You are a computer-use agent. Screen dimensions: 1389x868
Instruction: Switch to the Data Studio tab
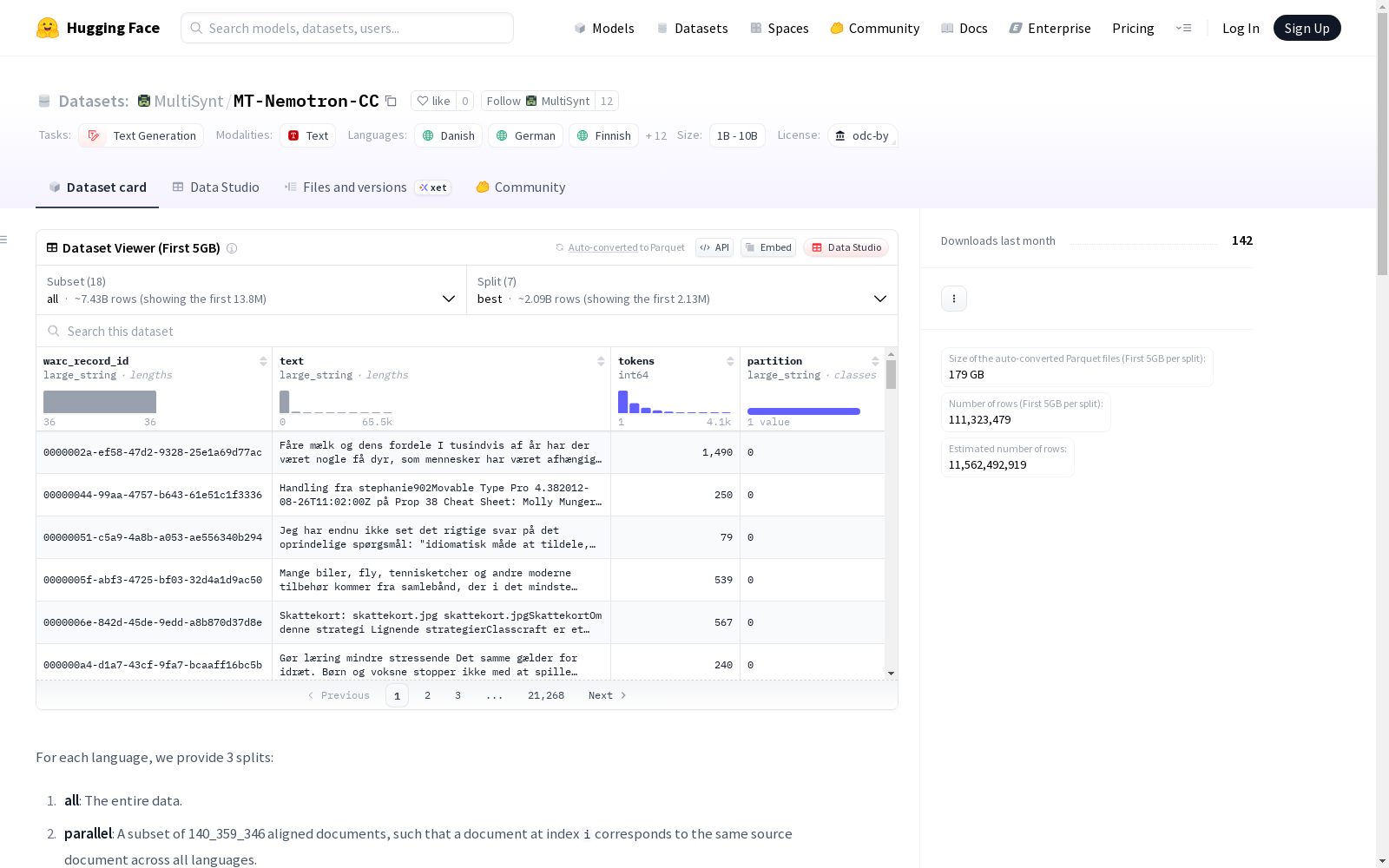pos(216,187)
